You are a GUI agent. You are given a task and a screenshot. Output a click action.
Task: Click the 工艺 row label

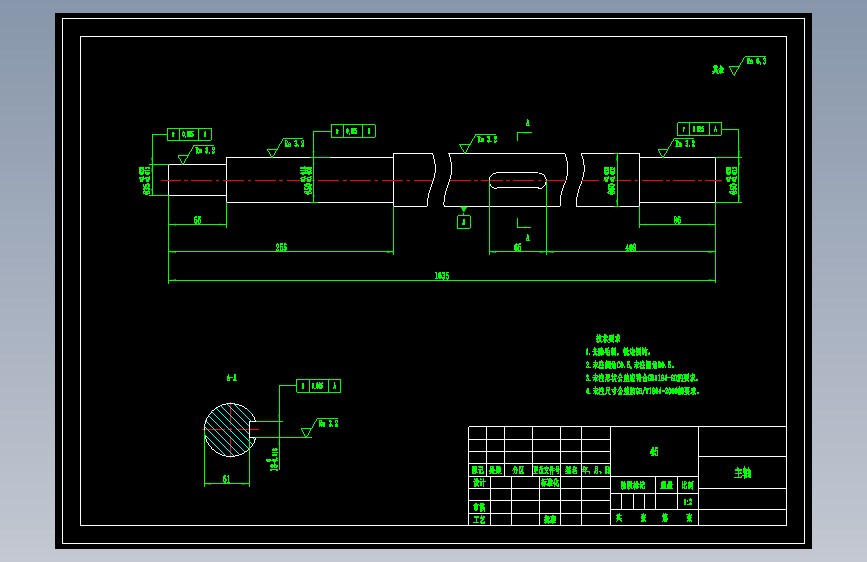[479, 519]
